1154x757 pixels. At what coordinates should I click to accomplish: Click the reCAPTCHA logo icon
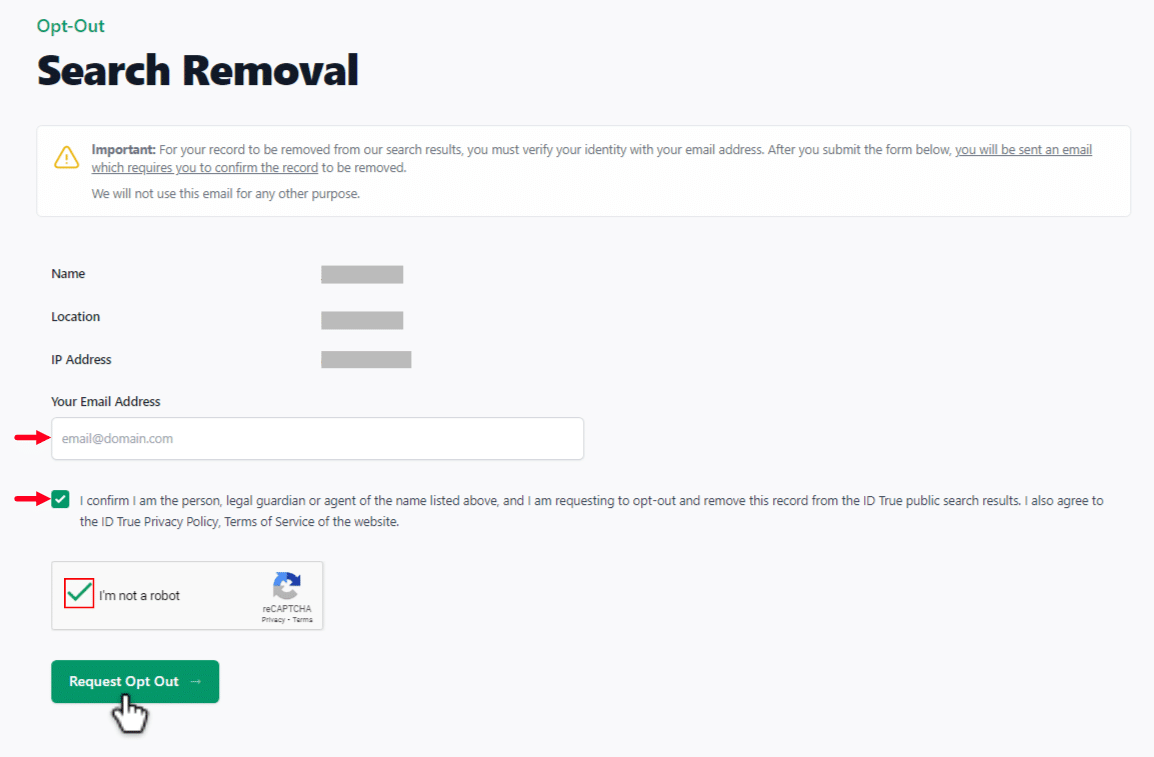click(287, 586)
